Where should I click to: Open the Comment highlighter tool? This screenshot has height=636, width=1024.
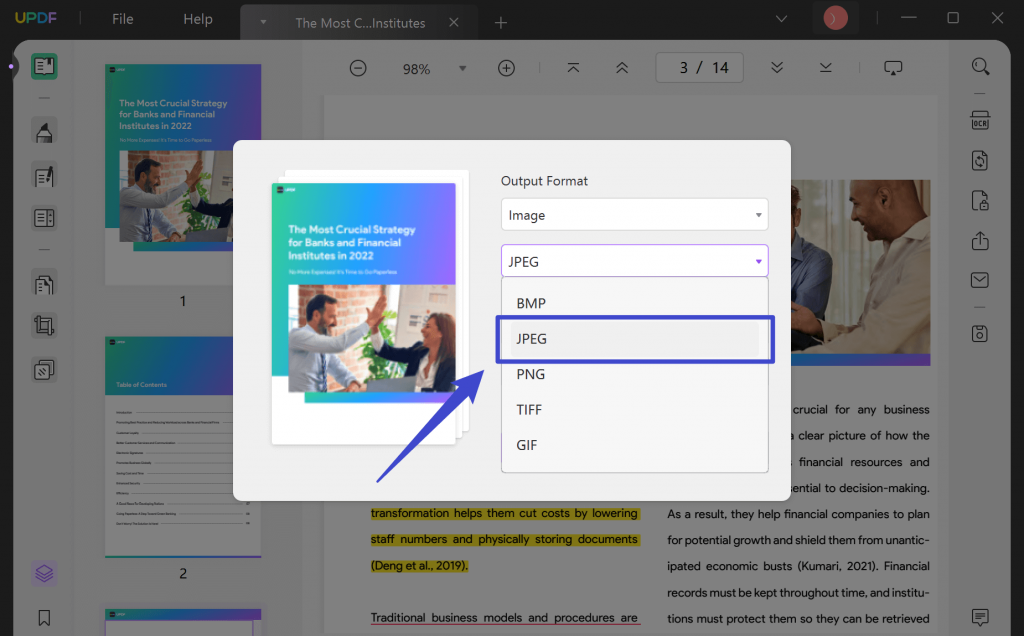pyautogui.click(x=44, y=132)
